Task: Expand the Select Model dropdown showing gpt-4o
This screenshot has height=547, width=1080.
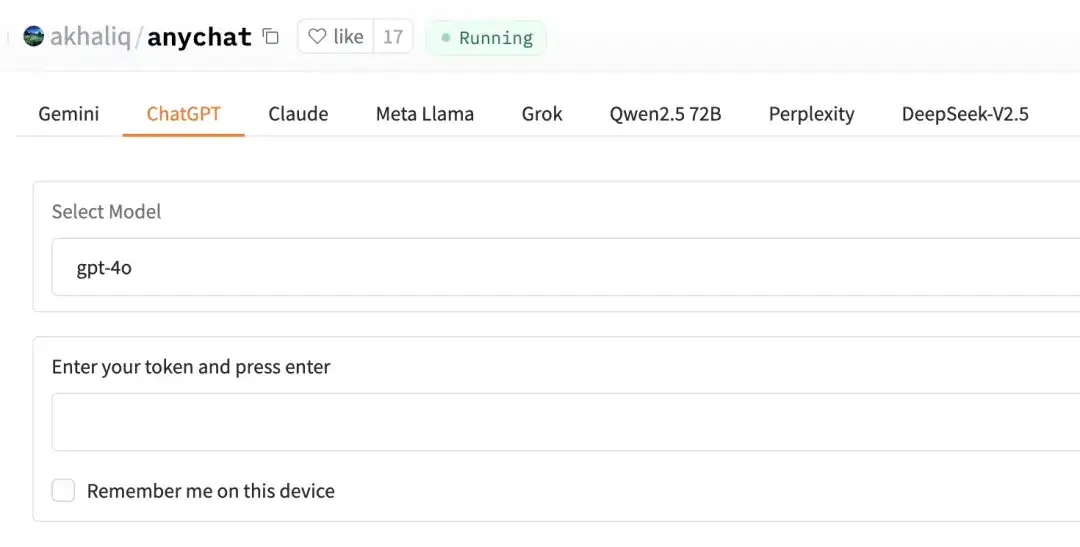Action: [560, 267]
